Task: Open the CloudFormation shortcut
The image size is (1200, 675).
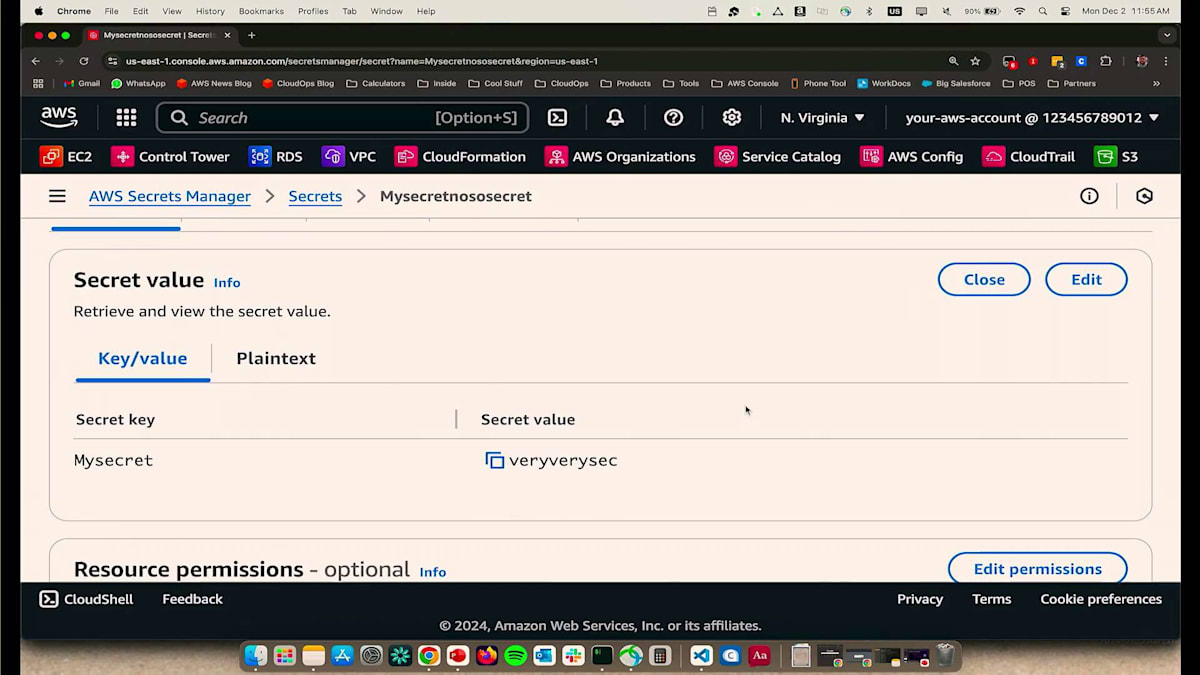Action: point(460,157)
